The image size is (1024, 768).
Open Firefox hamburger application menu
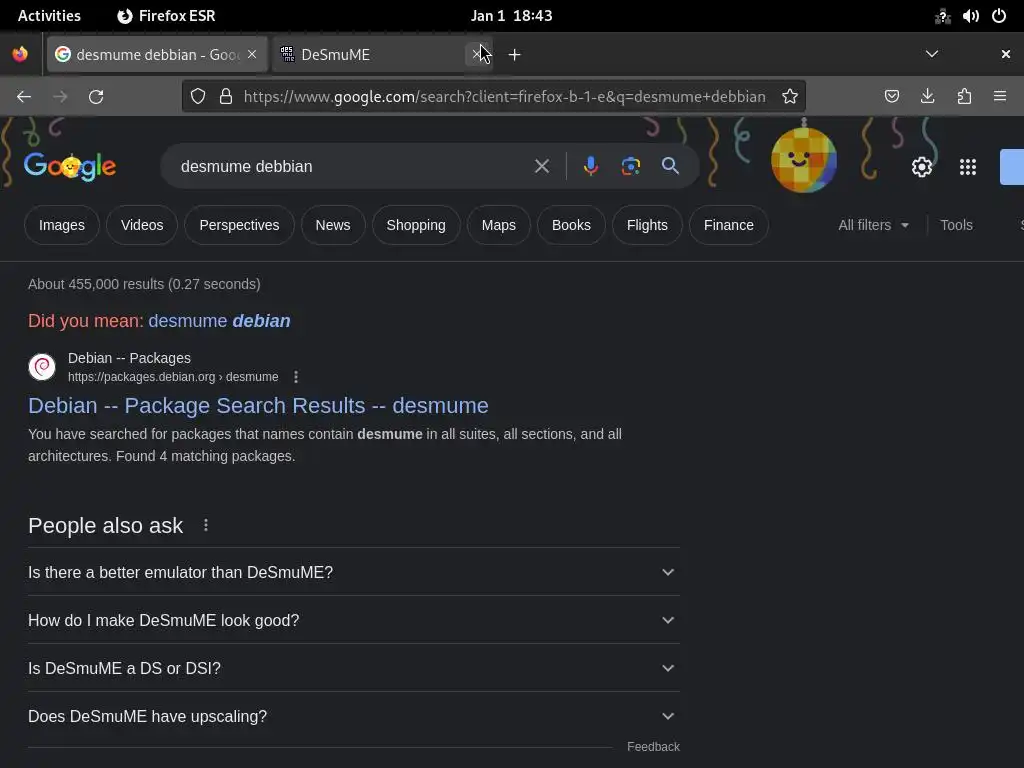(1000, 97)
